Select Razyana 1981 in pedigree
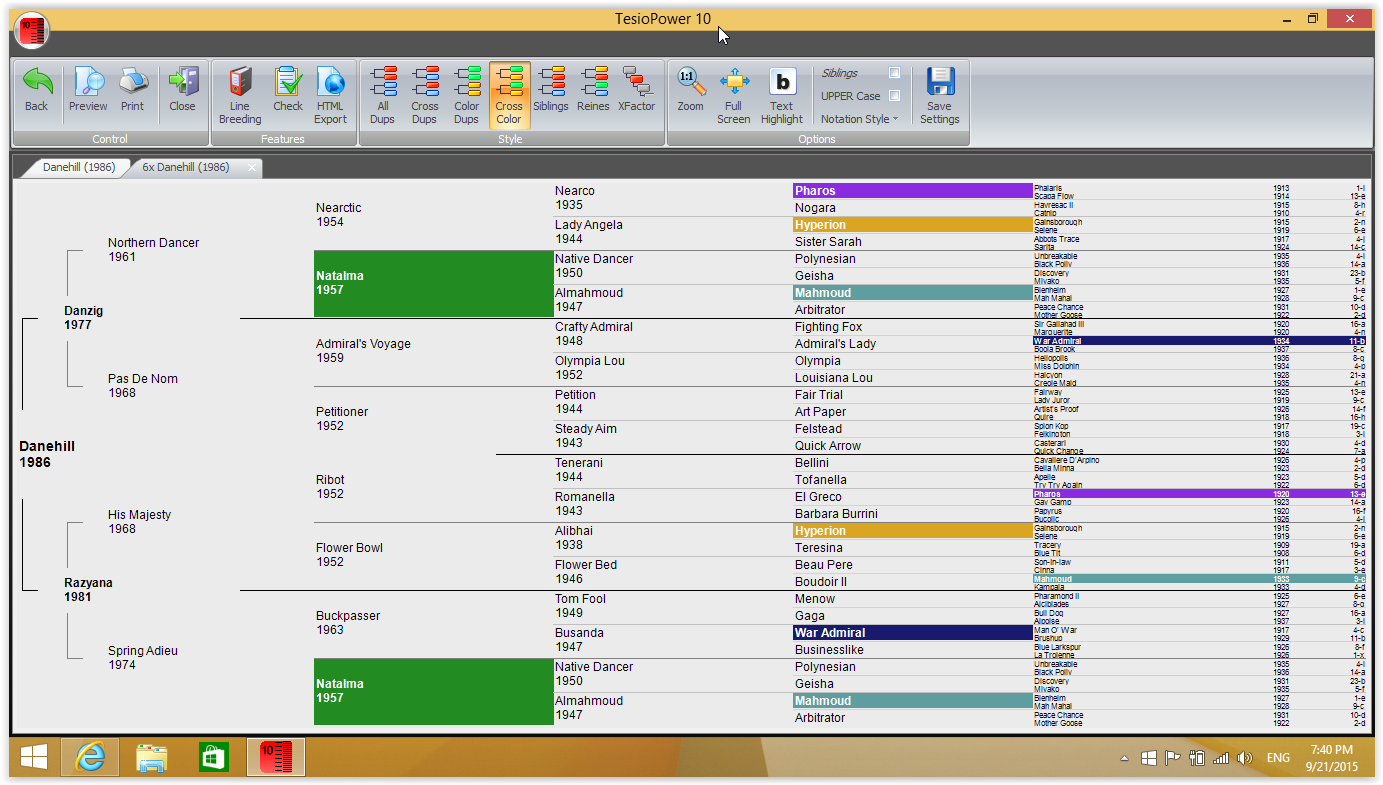Image resolution: width=1383 pixels, height=785 pixels. 88,590
